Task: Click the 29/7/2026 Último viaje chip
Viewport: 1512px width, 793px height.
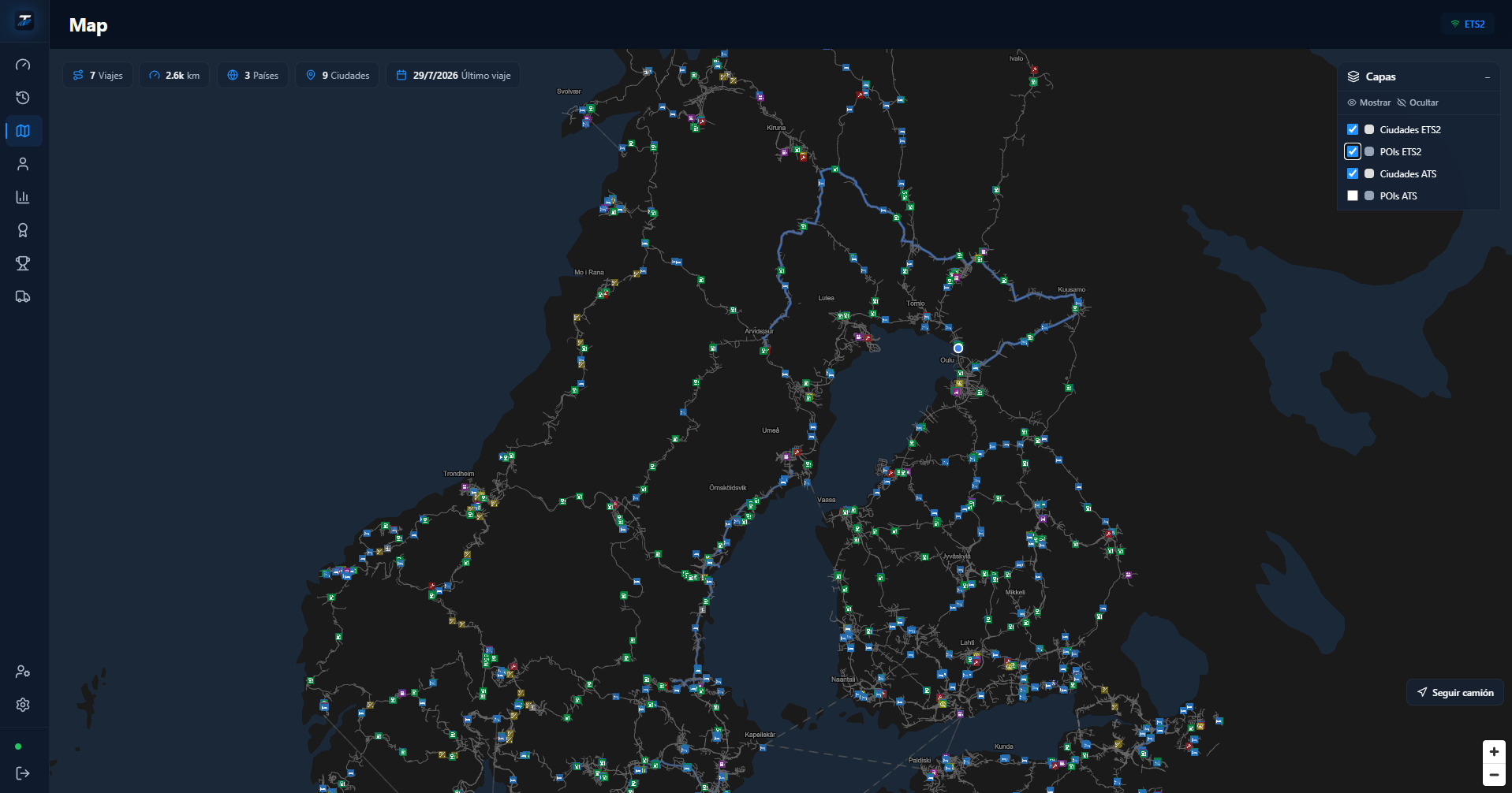Action: [x=453, y=76]
